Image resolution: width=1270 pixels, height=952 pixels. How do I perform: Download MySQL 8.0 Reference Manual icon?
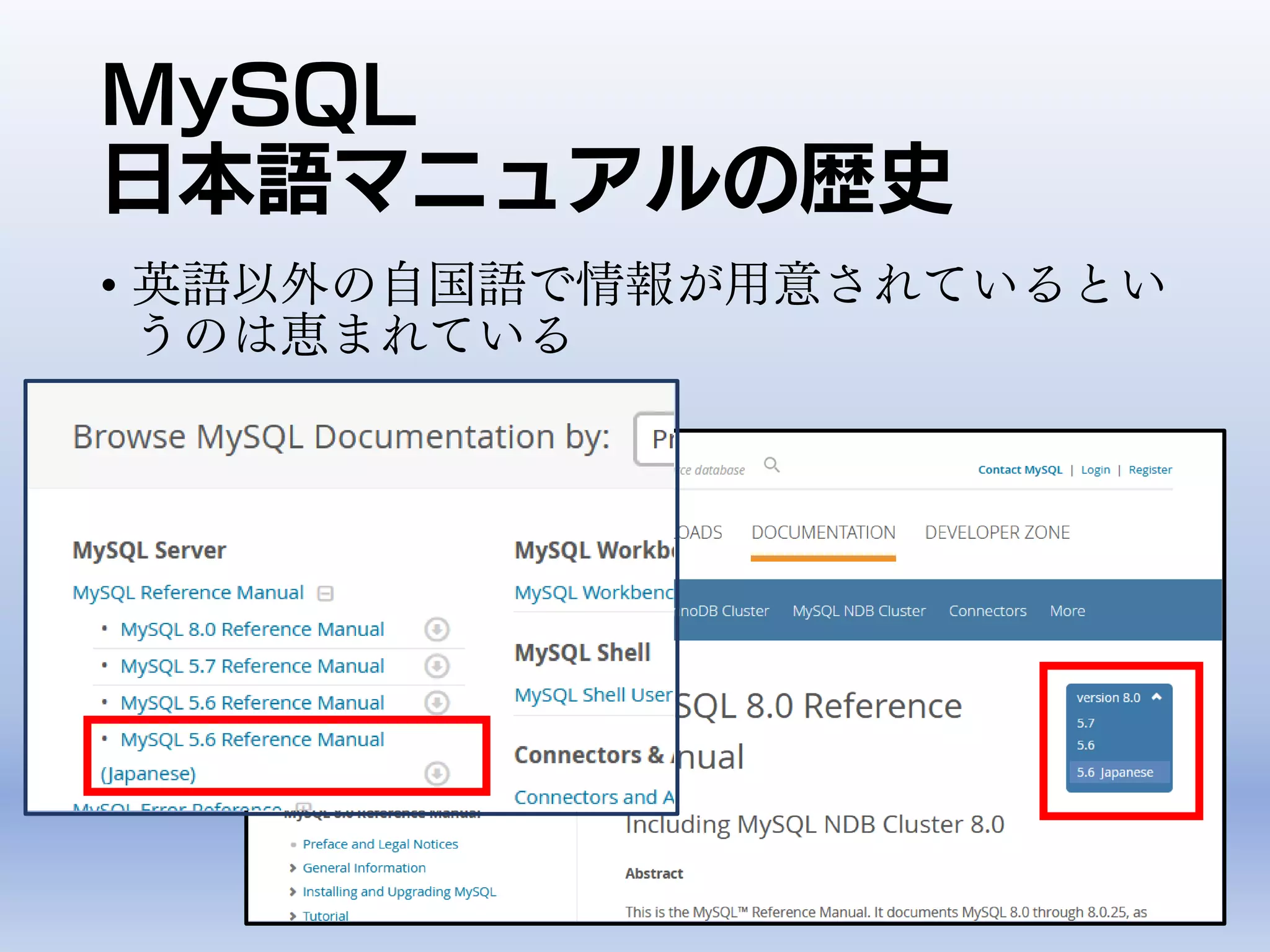tap(437, 630)
